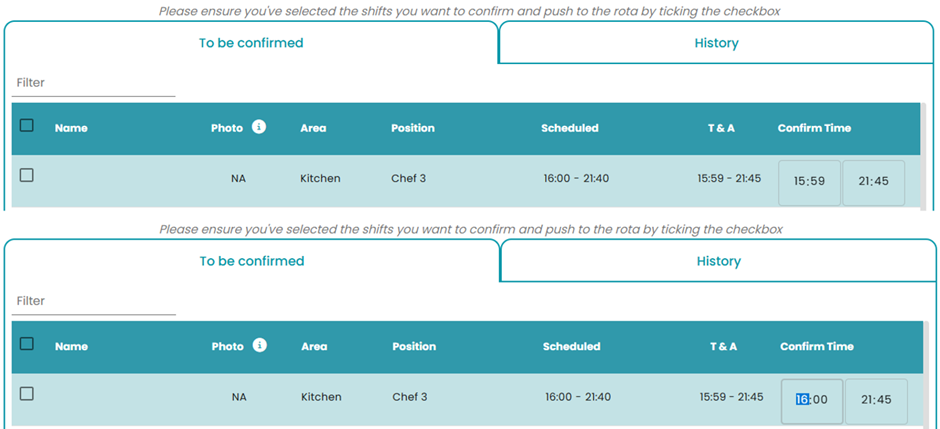Click the lower Filter text field
940x429 pixels.
pyautogui.click(x=94, y=301)
